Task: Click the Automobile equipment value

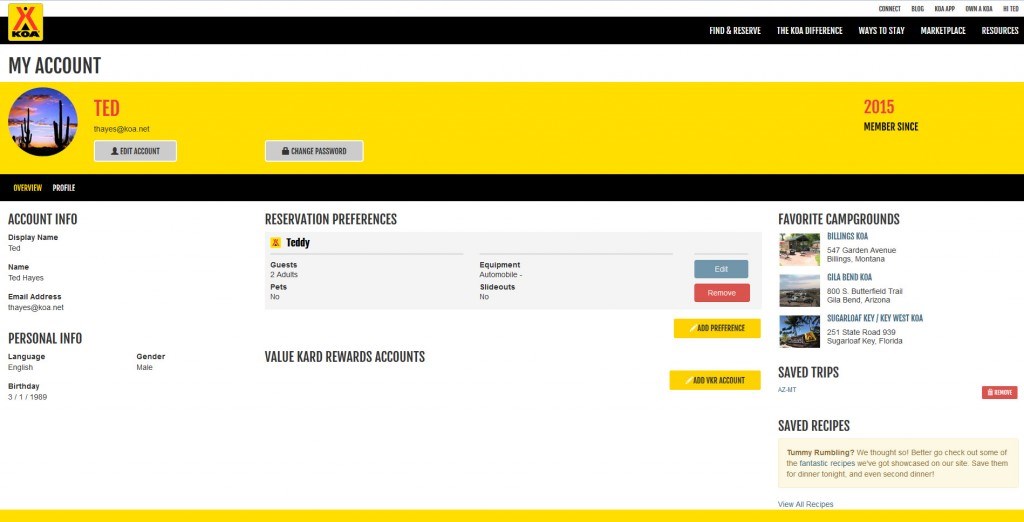Action: [500, 275]
